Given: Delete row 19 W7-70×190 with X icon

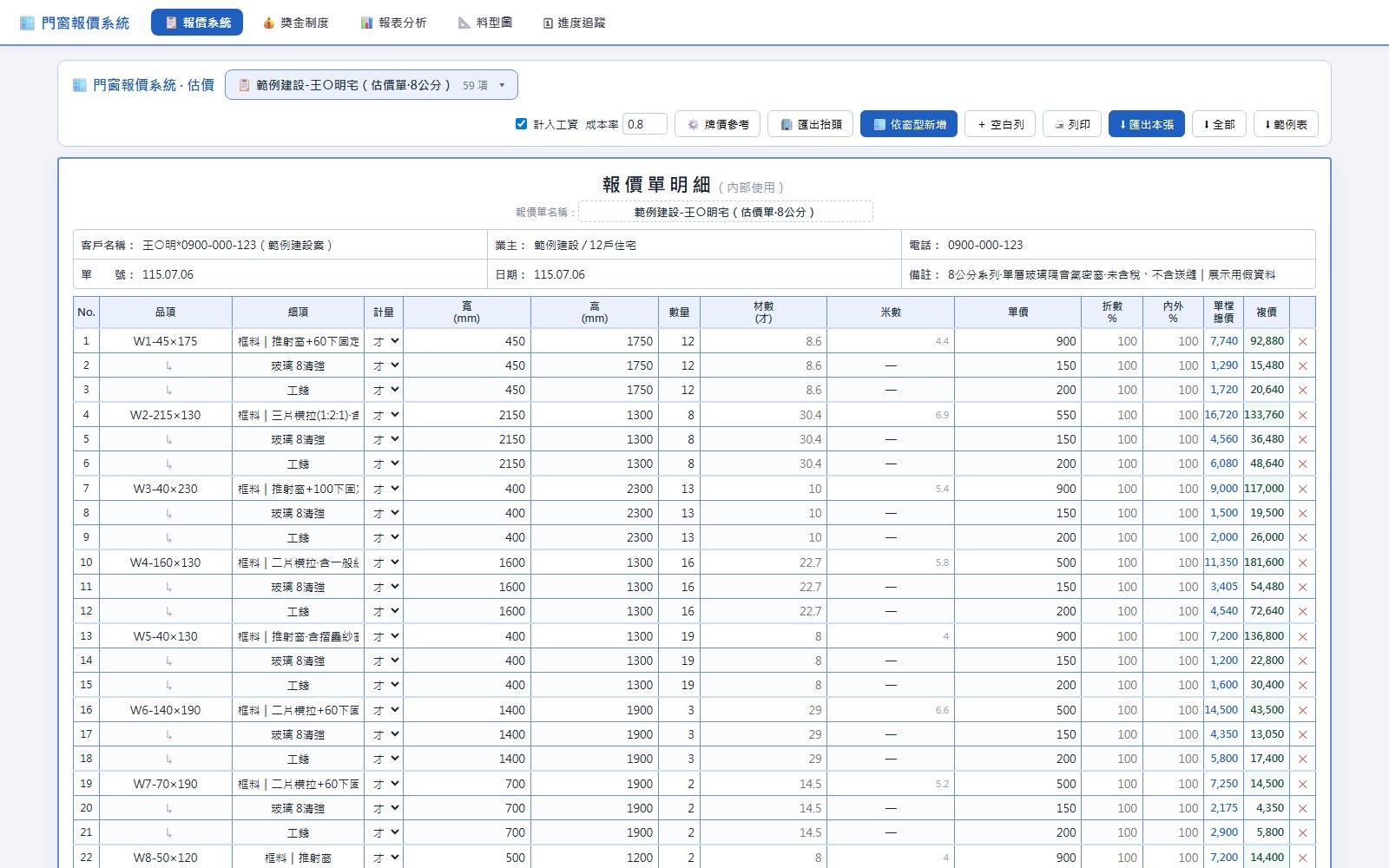Looking at the screenshot, I should (x=1302, y=784).
